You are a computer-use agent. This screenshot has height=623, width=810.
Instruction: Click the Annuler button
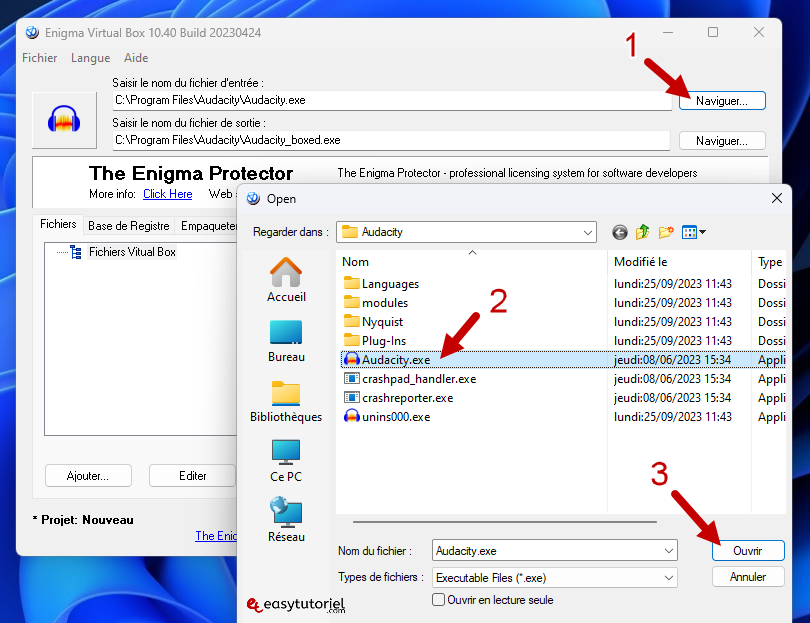point(747,577)
